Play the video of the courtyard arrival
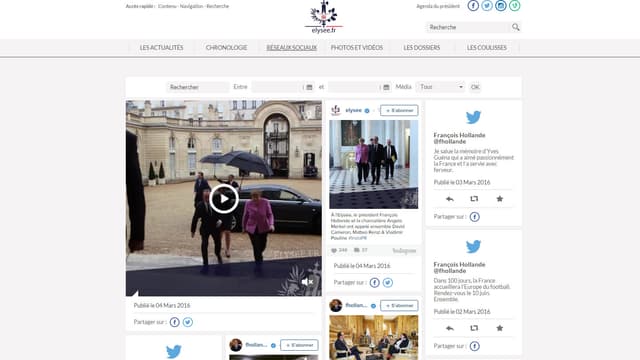640x360 pixels. coord(224,199)
